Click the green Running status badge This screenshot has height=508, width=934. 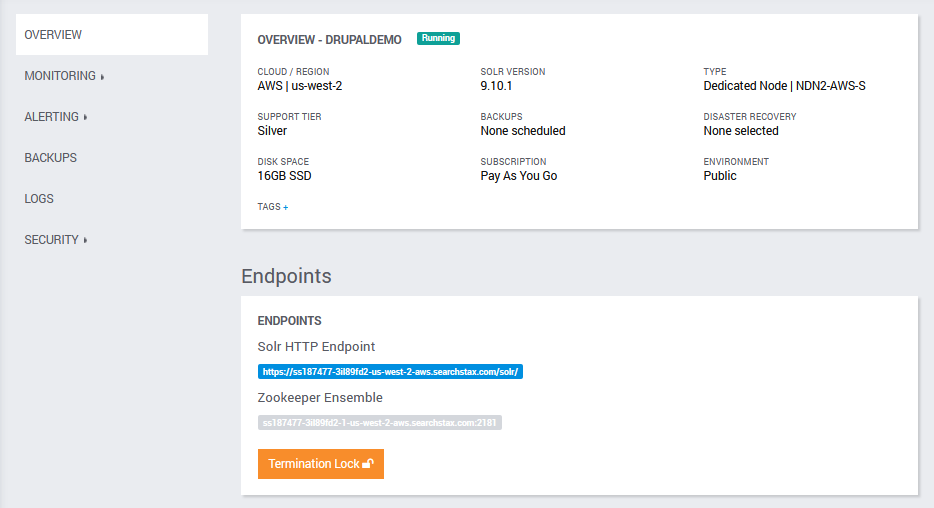coord(438,39)
